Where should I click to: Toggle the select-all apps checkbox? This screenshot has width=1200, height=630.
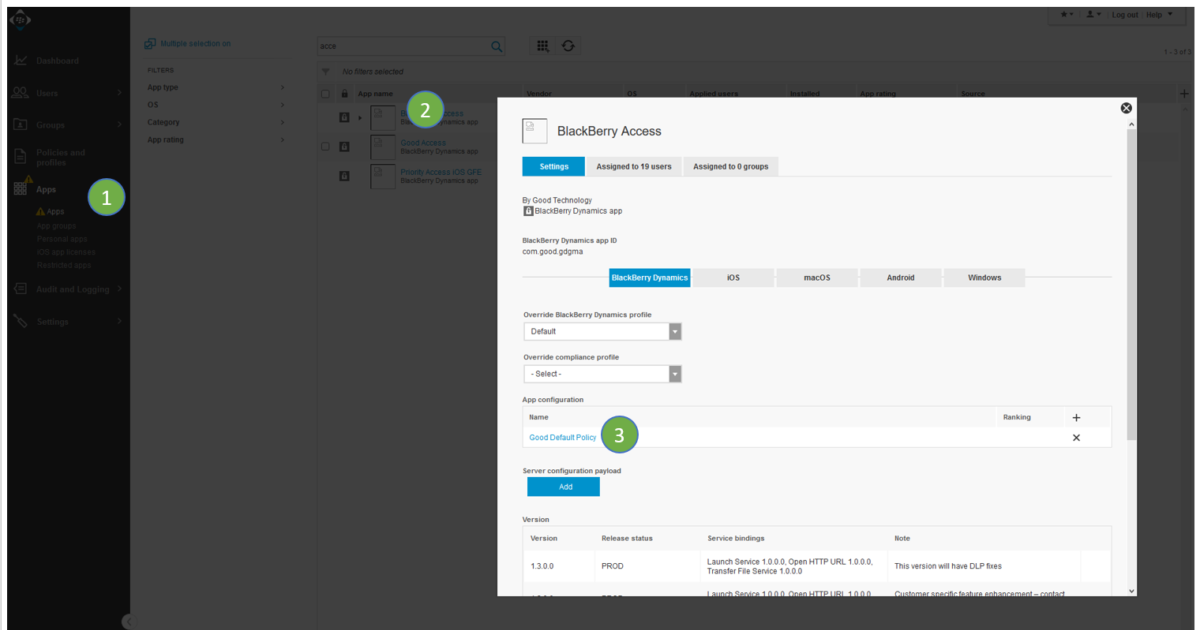(325, 93)
